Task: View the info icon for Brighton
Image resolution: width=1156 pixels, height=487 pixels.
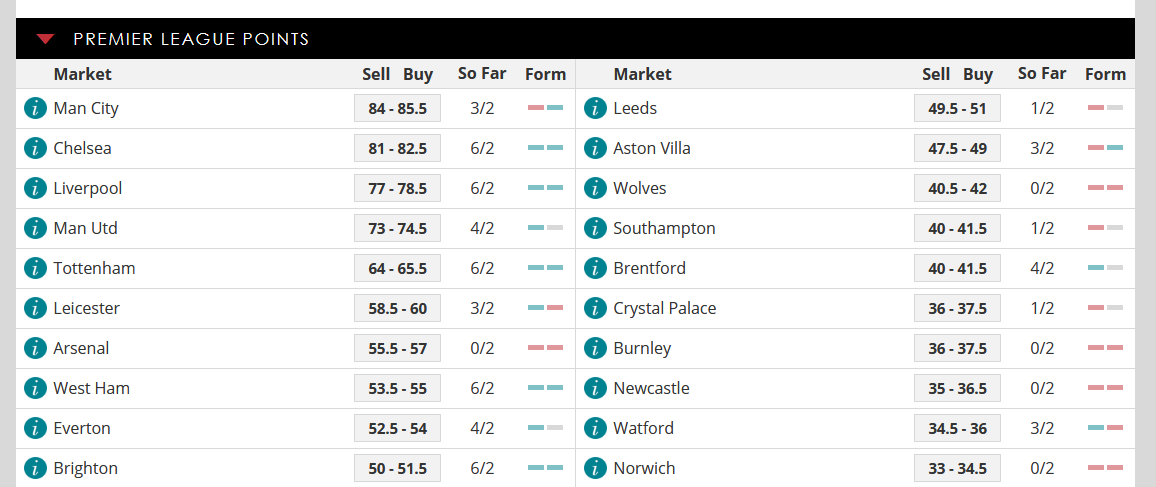Action: point(35,468)
